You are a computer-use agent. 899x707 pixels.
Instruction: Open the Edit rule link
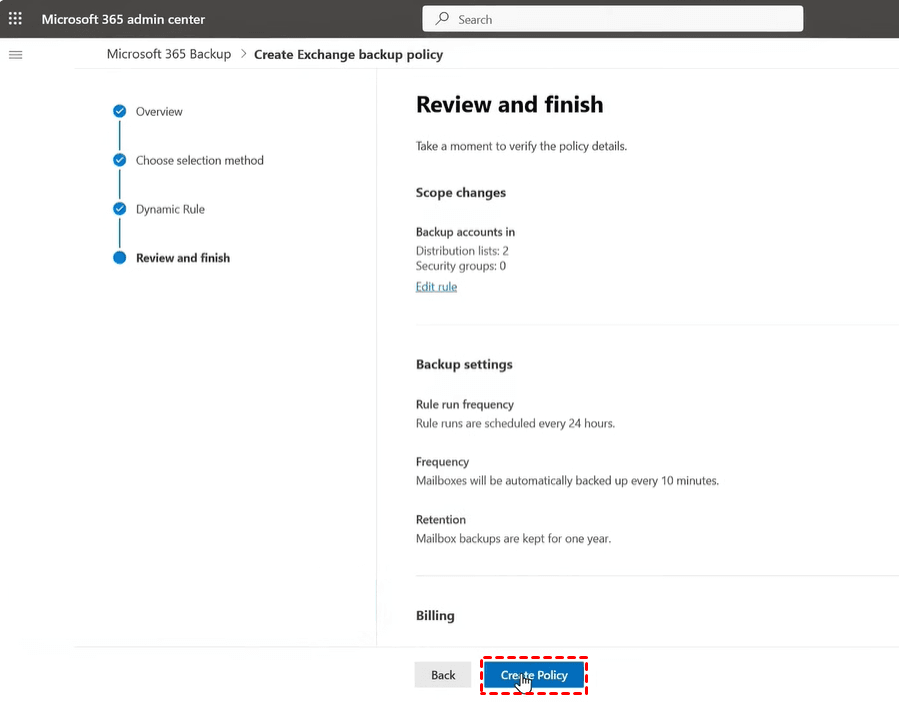(436, 287)
